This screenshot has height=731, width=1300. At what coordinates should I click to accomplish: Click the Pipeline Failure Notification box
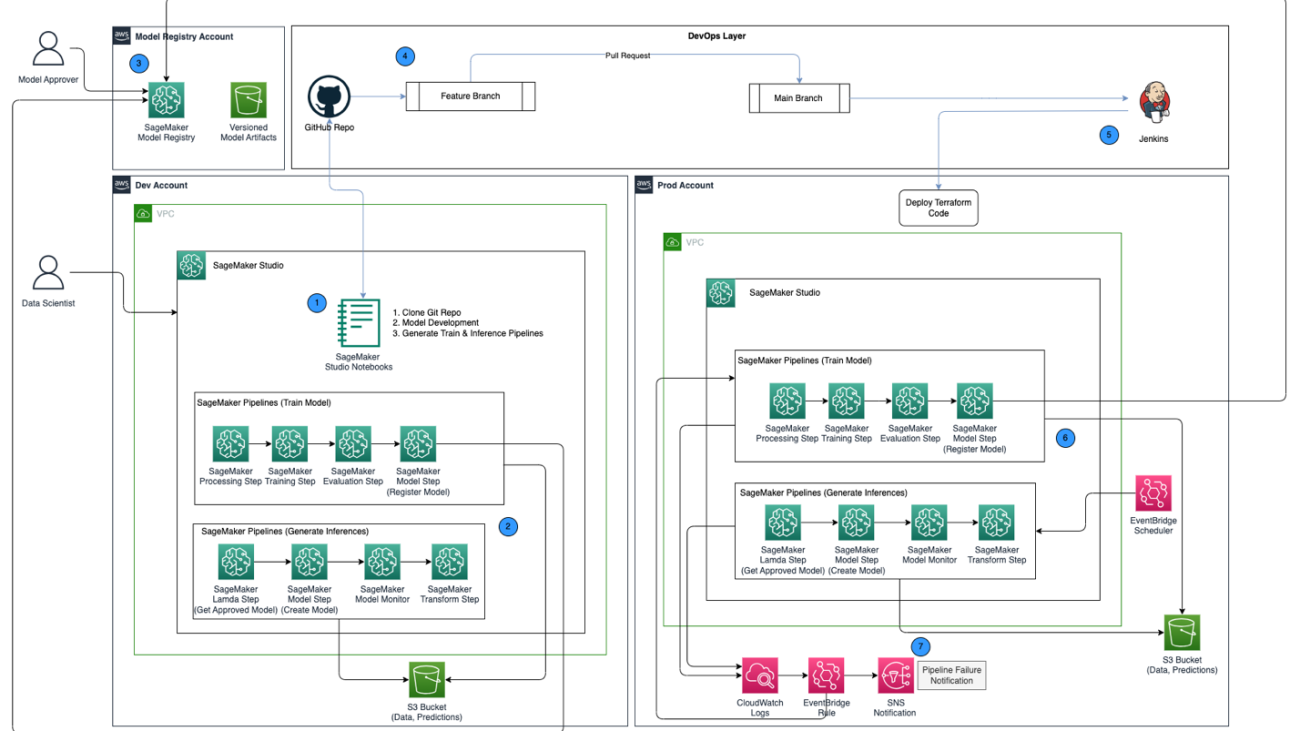point(951,675)
